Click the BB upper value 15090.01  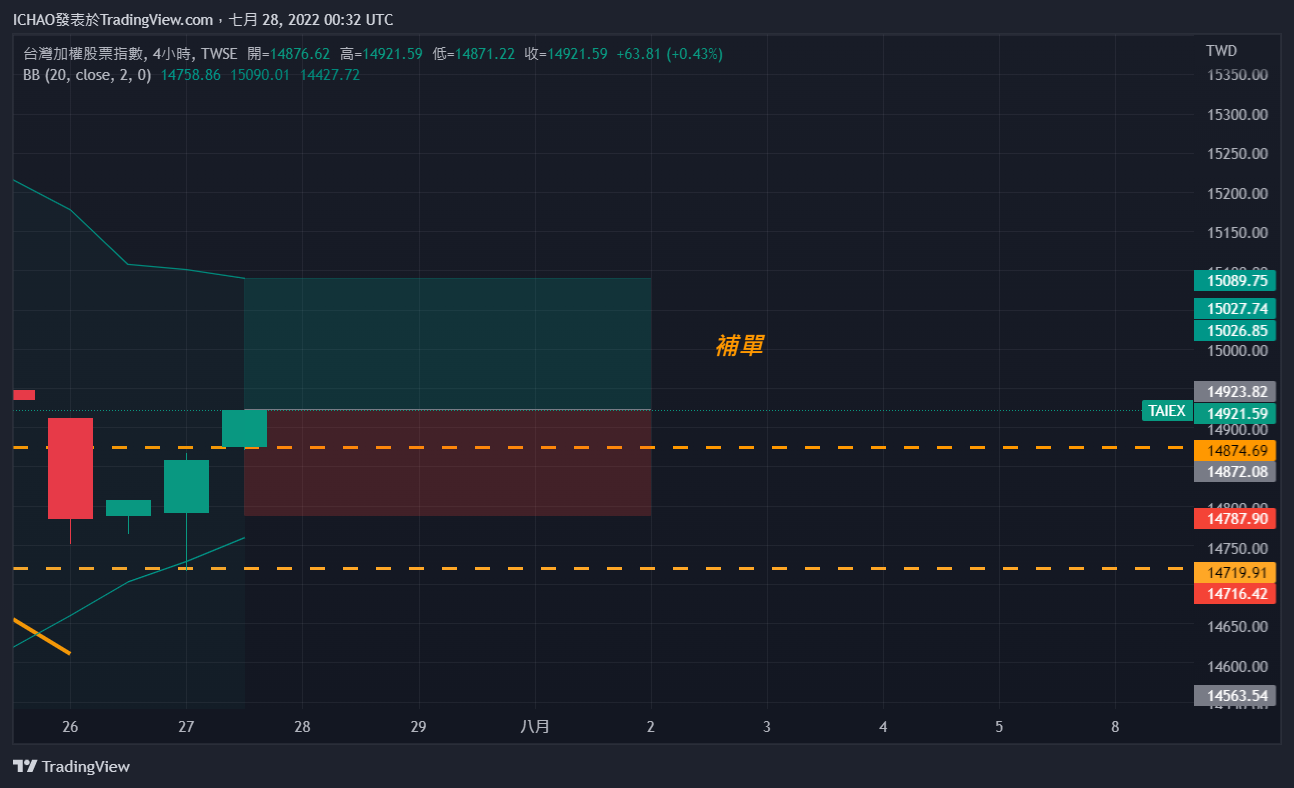260,74
